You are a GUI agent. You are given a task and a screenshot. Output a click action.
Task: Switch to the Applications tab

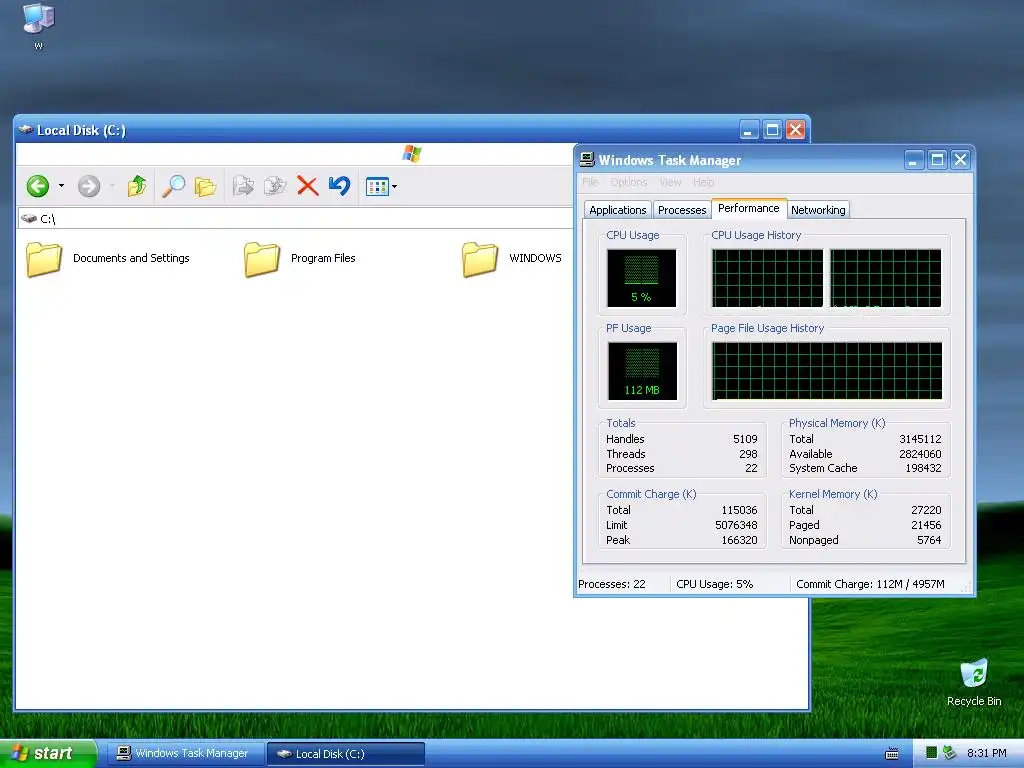coord(618,210)
